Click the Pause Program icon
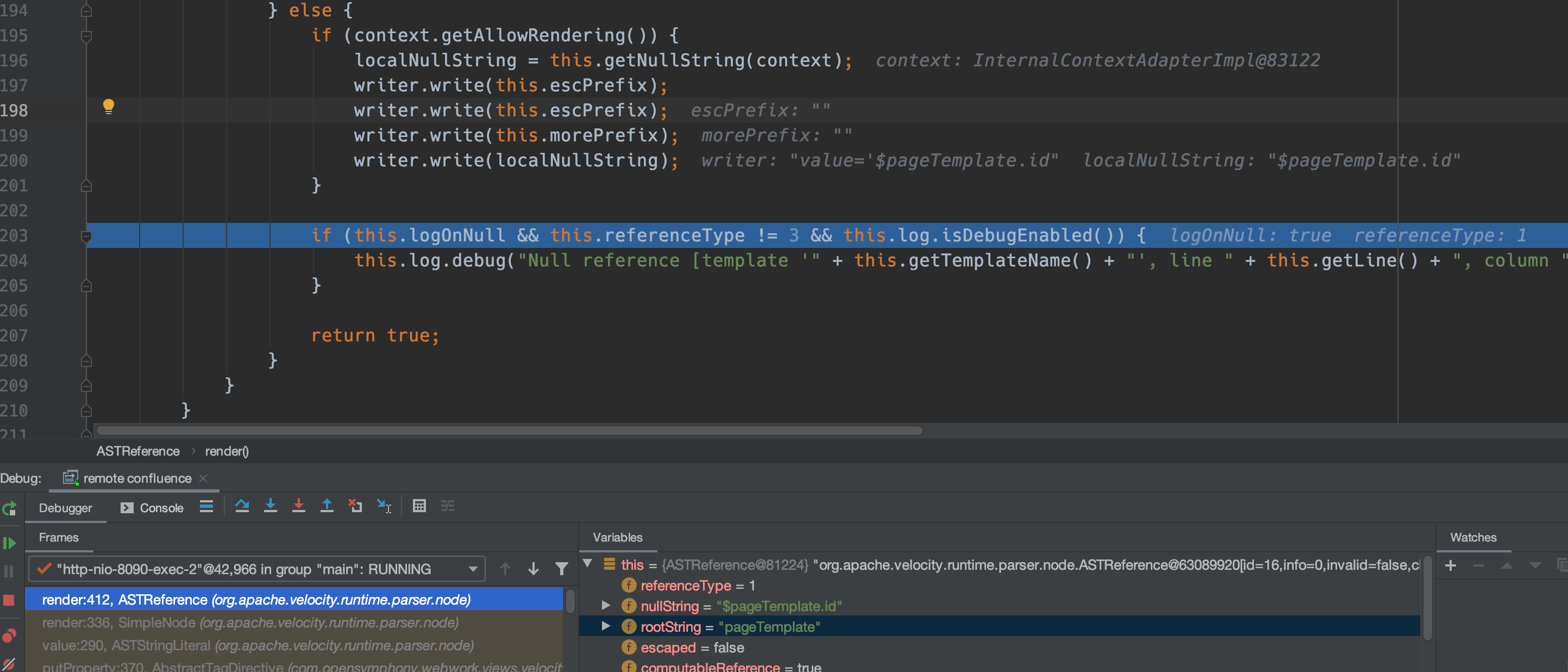The width and height of the screenshot is (1568, 672). point(9,571)
